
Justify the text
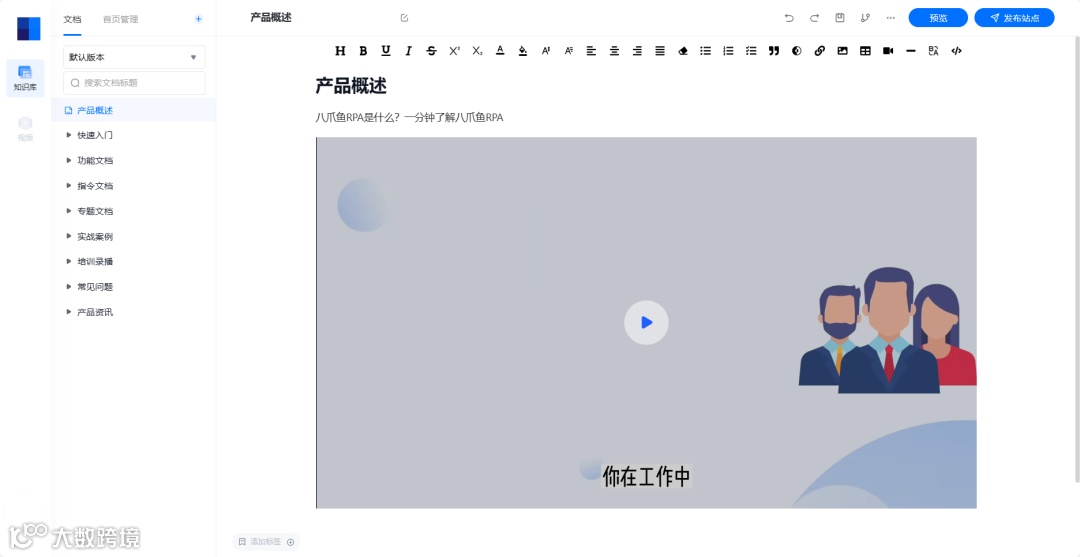point(660,50)
